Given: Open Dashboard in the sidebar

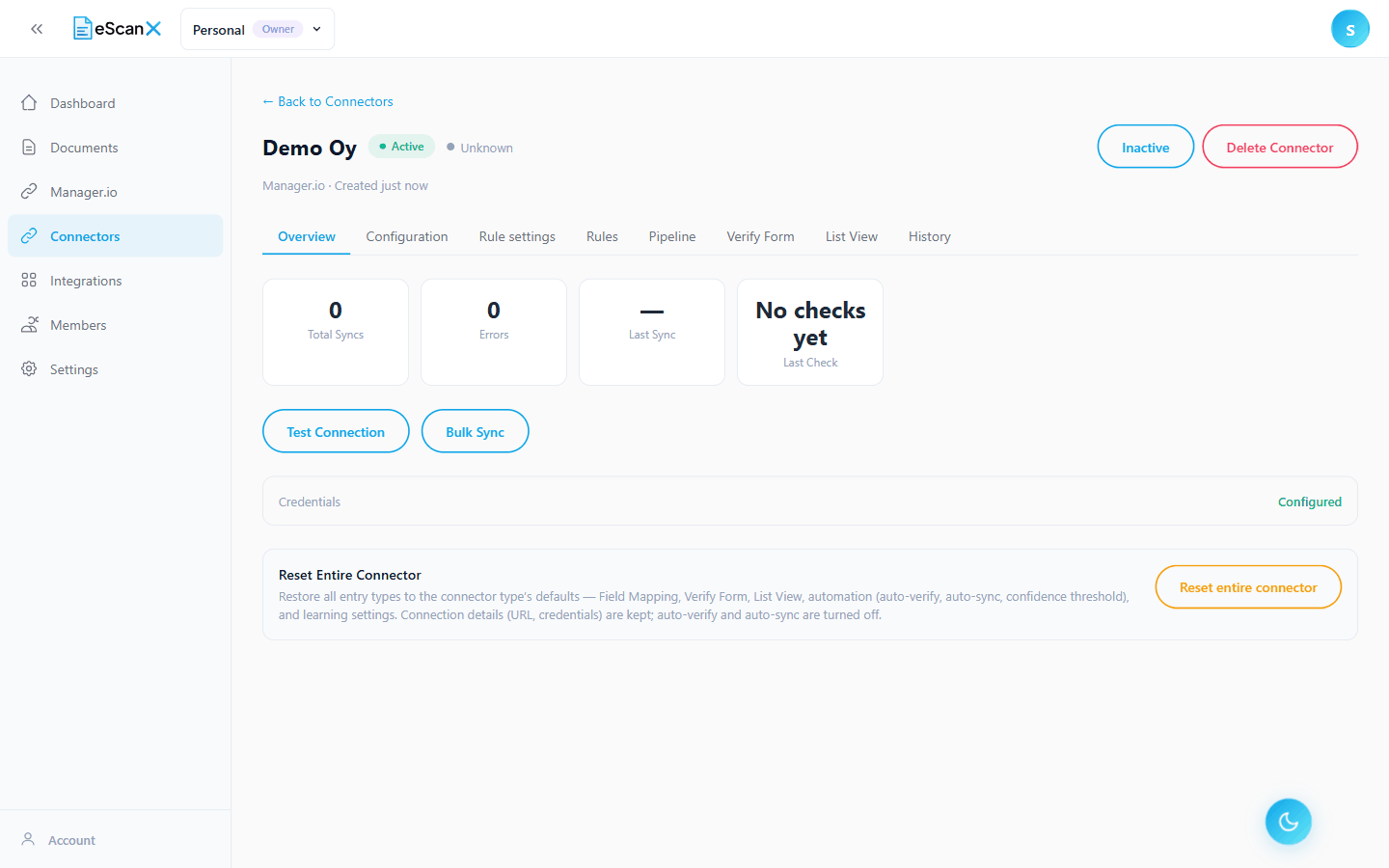Looking at the screenshot, I should click(115, 103).
